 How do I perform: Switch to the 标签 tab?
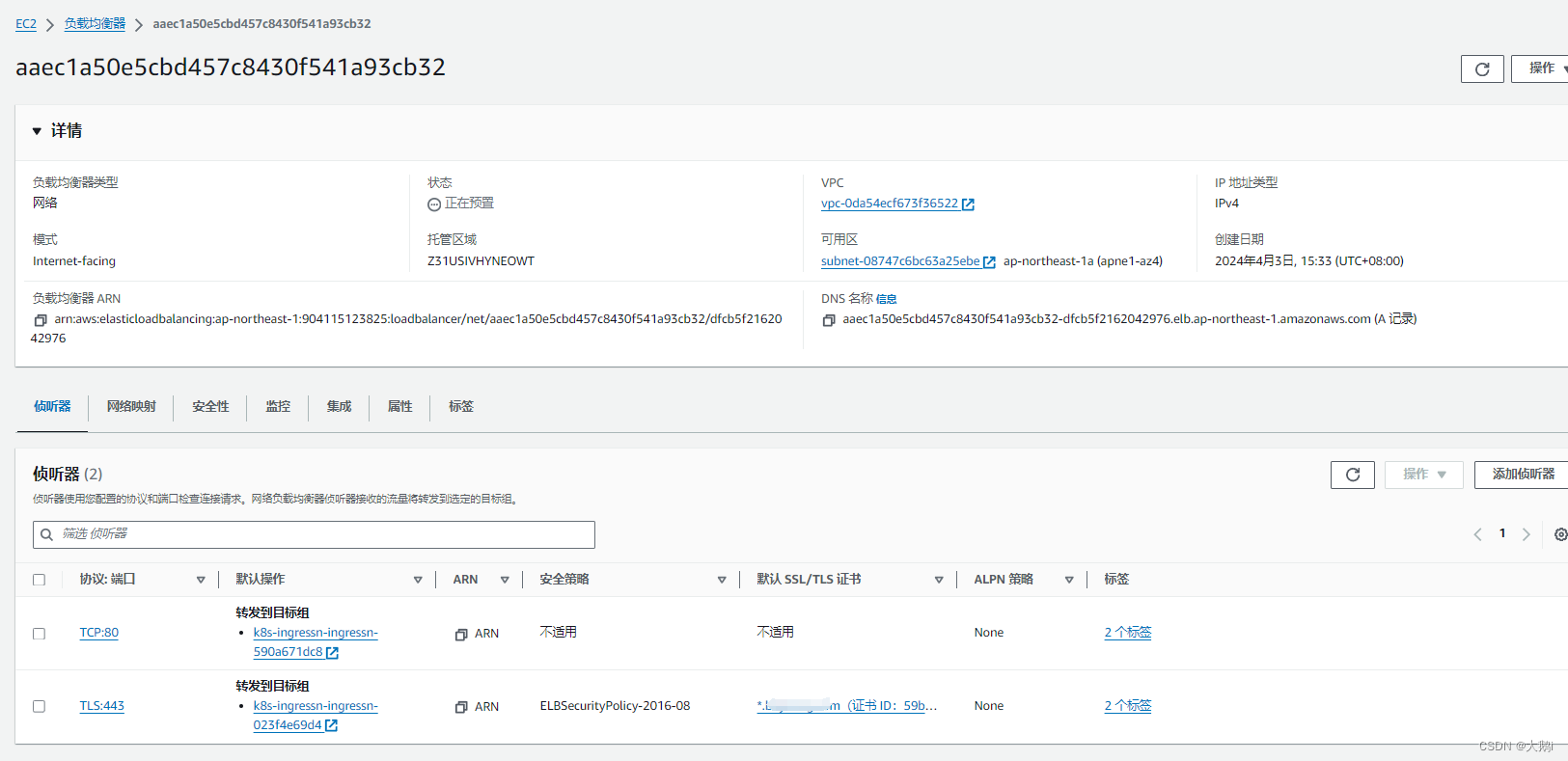(461, 407)
